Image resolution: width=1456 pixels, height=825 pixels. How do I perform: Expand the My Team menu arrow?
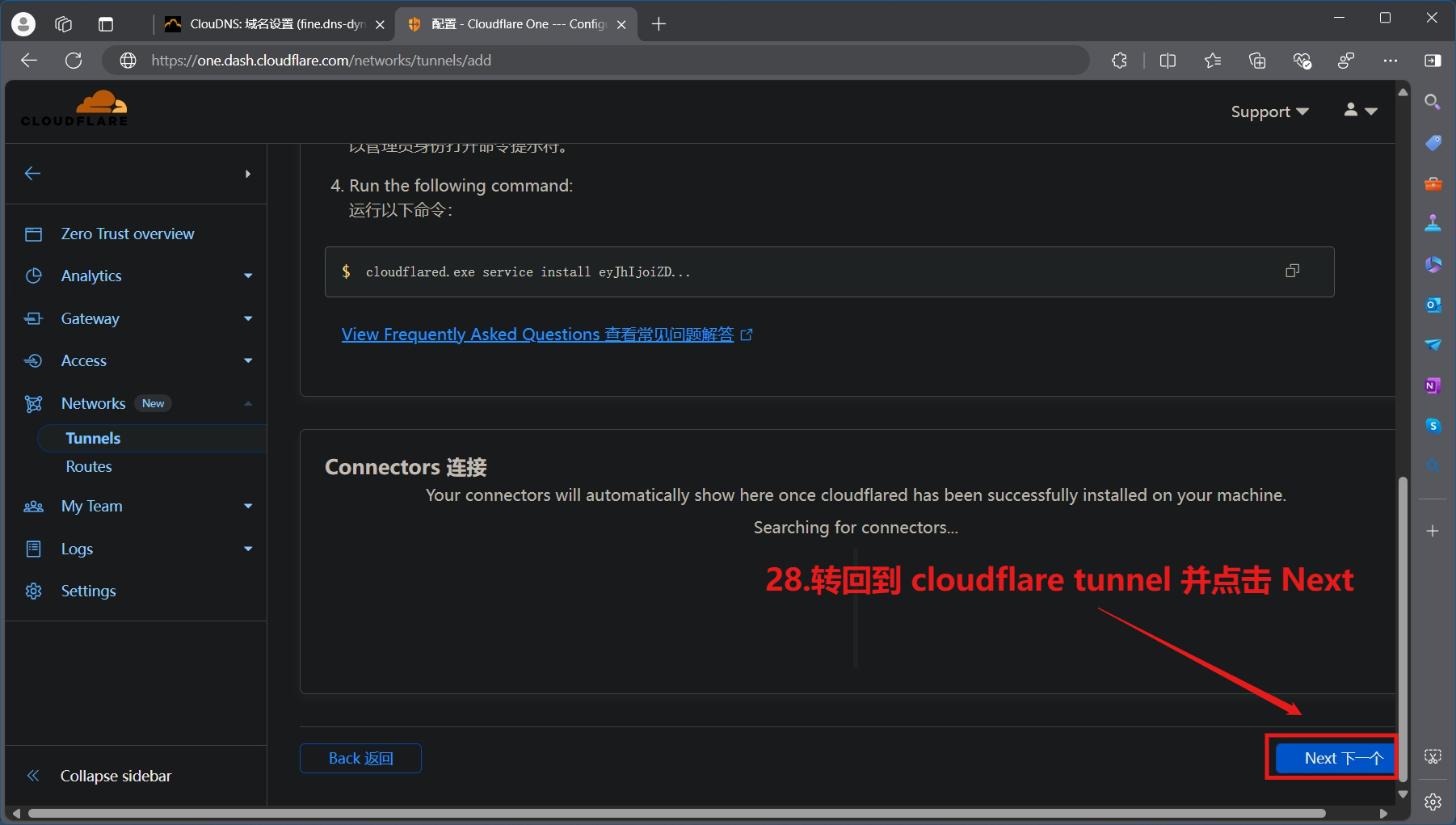click(248, 507)
